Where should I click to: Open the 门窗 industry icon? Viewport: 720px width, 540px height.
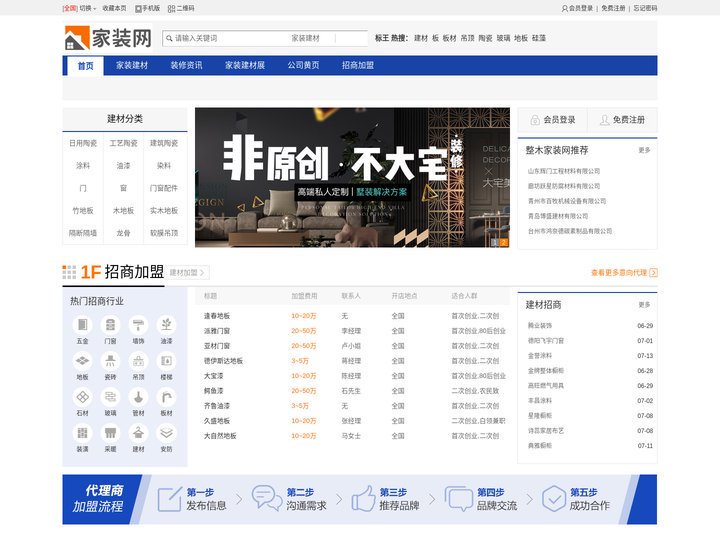[x=110, y=325]
